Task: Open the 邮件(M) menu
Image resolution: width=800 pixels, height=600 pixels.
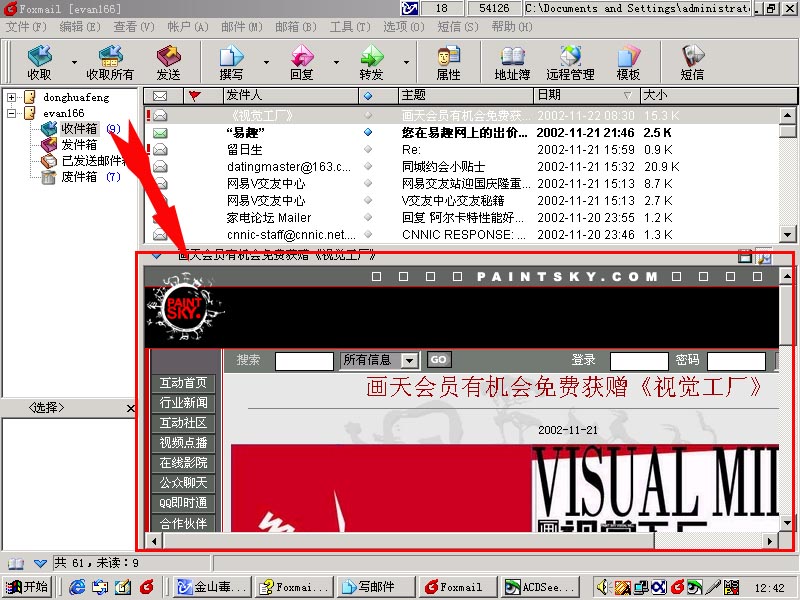Action: point(241,27)
